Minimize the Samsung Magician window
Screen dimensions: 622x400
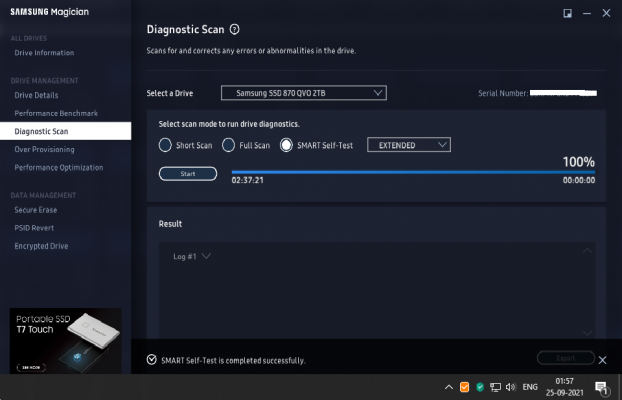point(587,13)
